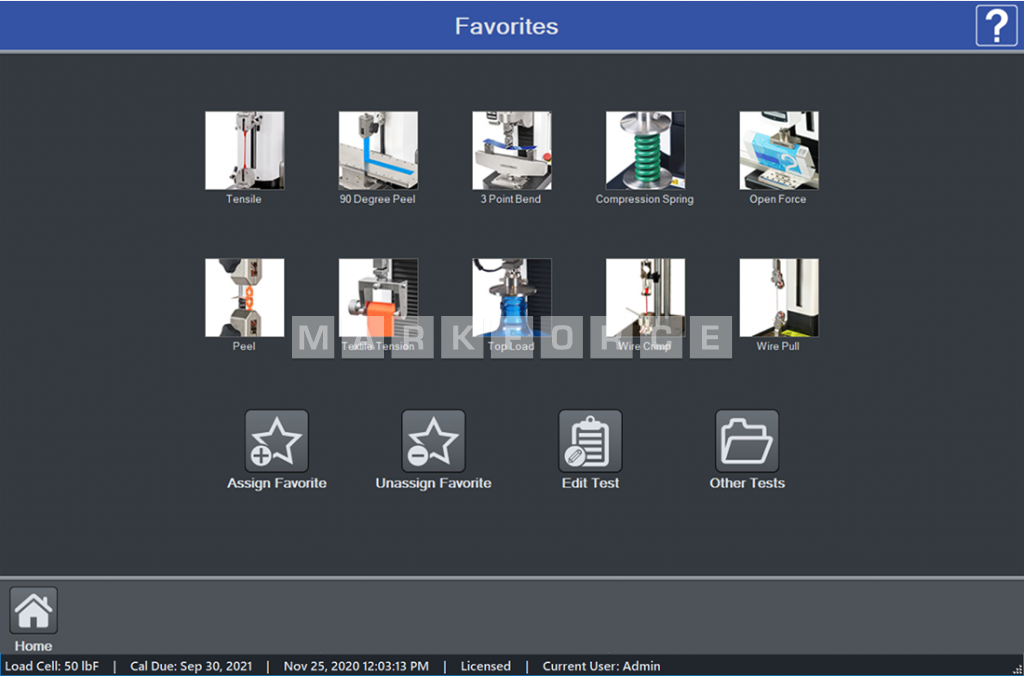Click the Favorites title heading
Image resolution: width=1024 pixels, height=676 pixels.
tap(507, 26)
